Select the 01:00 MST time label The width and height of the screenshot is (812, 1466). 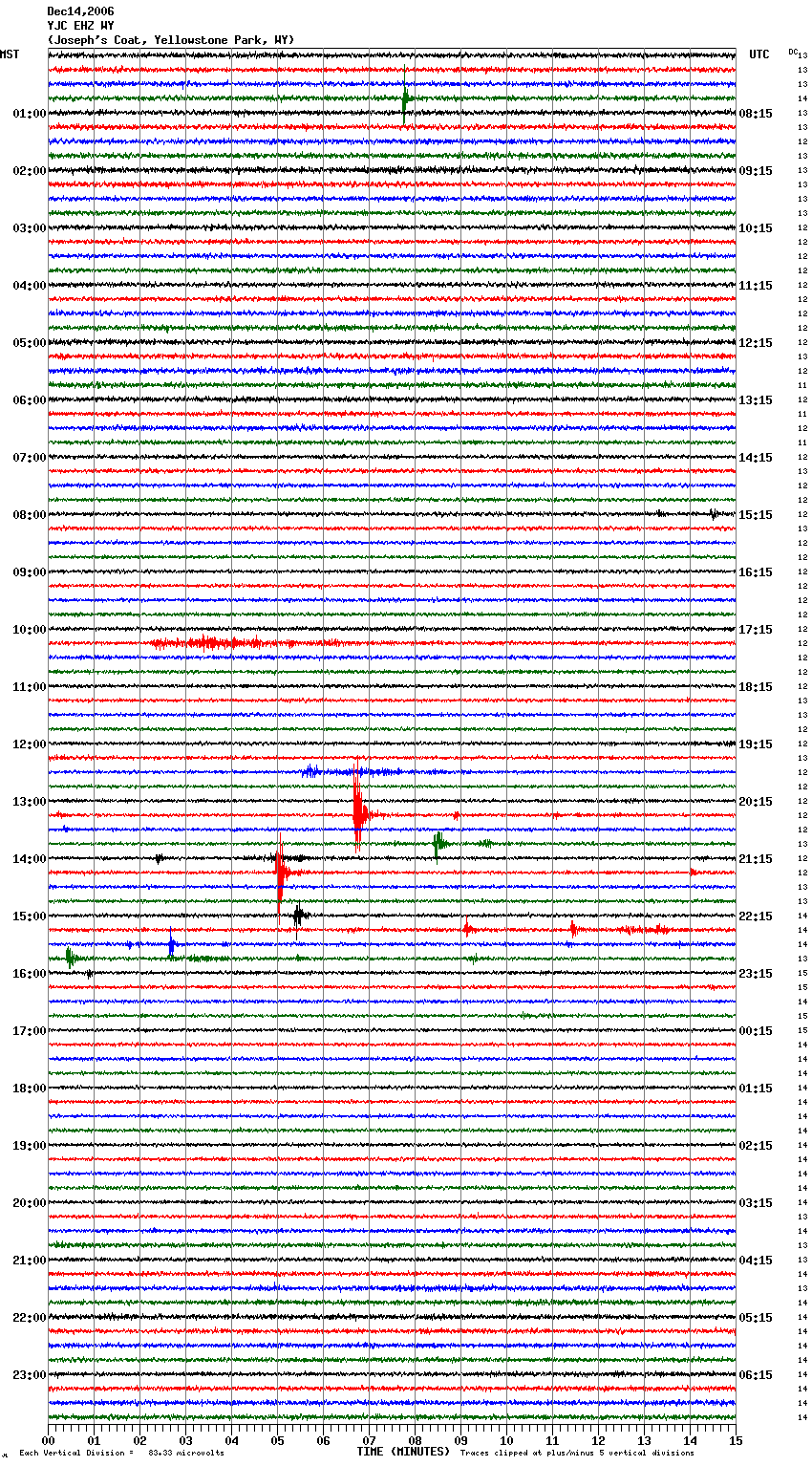29,114
